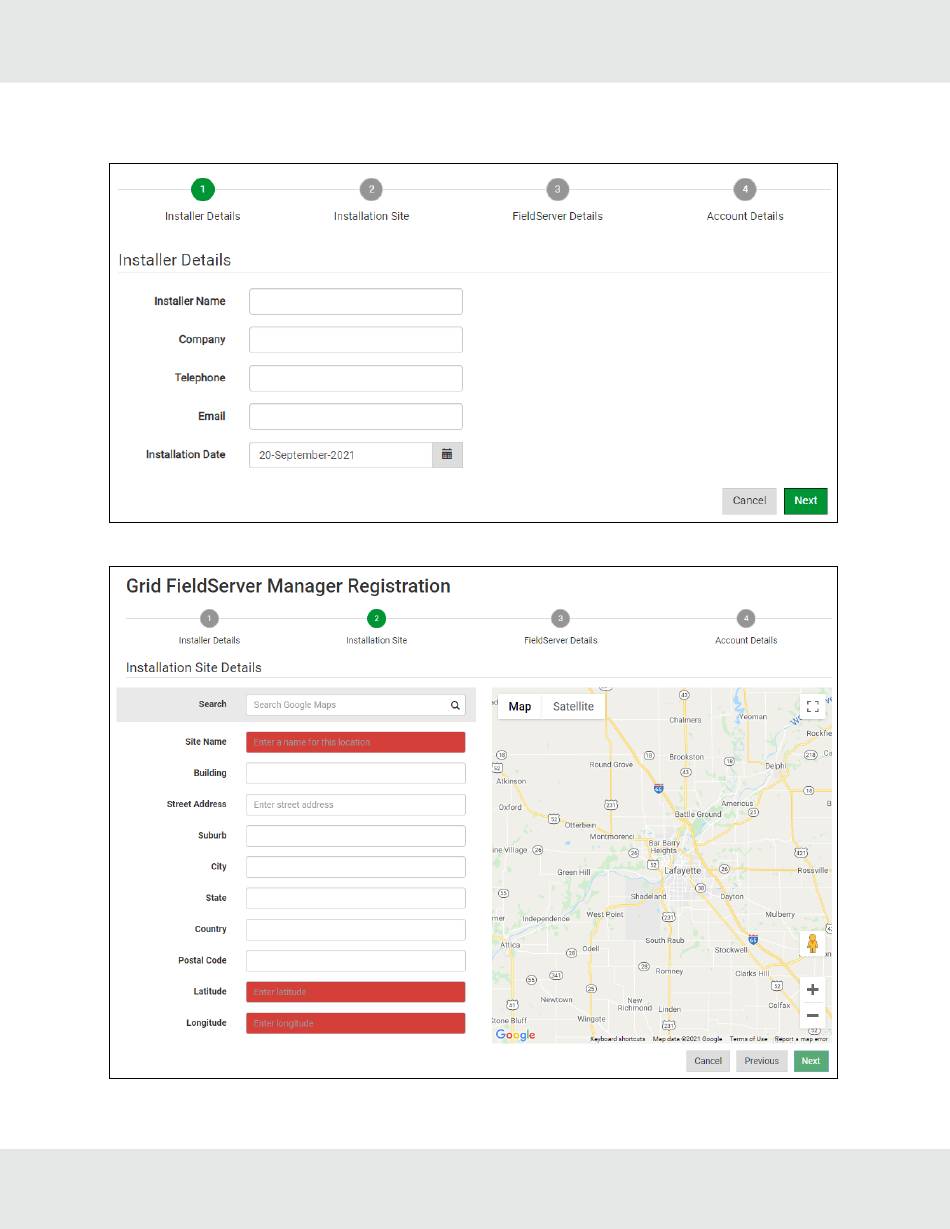
Task: Focus the Street Address field
Action: coord(356,804)
